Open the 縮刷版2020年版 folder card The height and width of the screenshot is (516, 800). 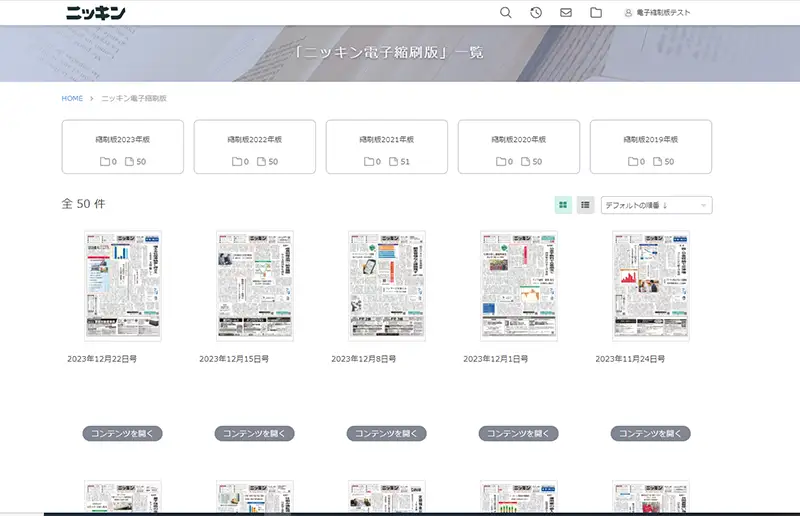[x=519, y=147]
